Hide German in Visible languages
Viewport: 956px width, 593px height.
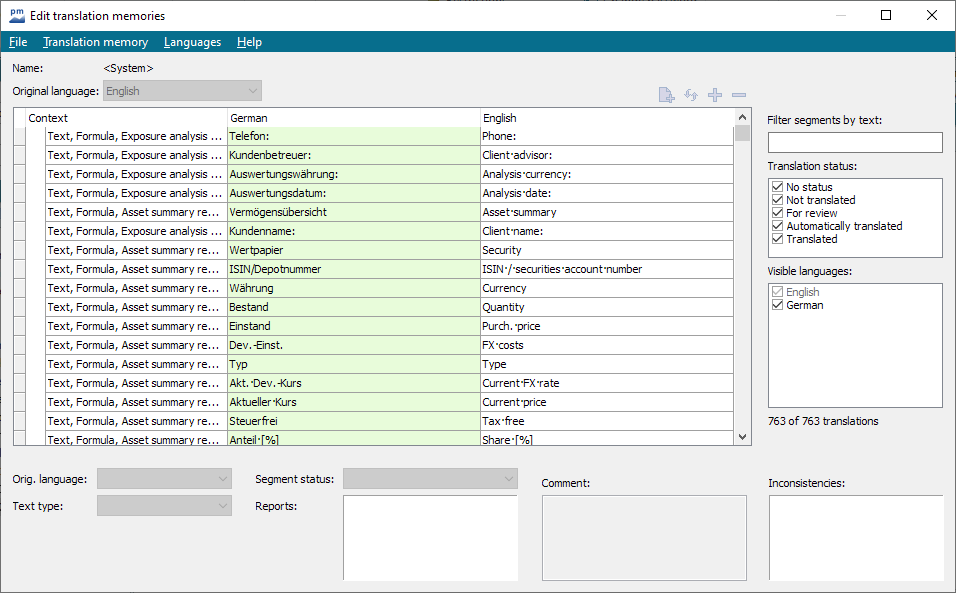point(778,305)
